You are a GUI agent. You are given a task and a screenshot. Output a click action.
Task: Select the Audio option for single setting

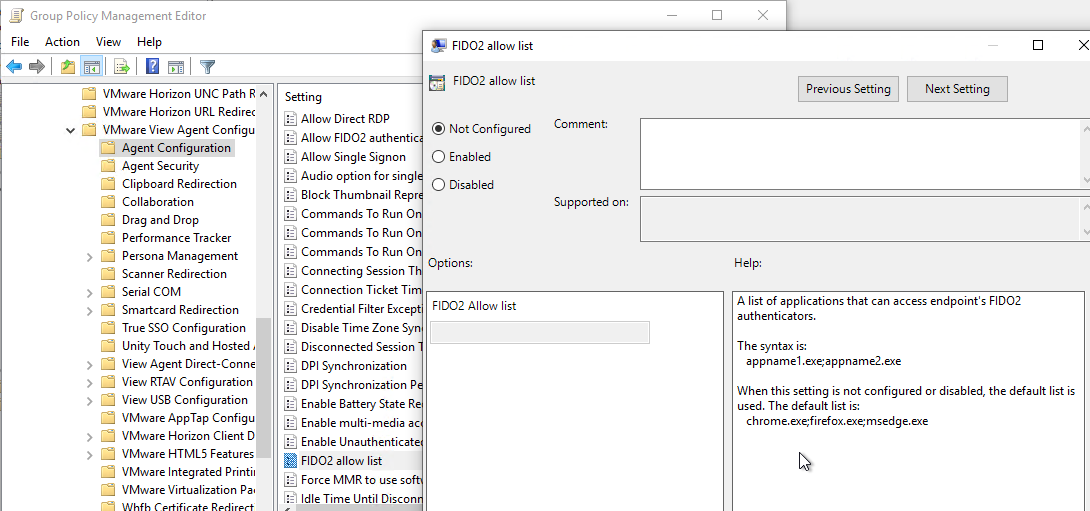(x=361, y=176)
